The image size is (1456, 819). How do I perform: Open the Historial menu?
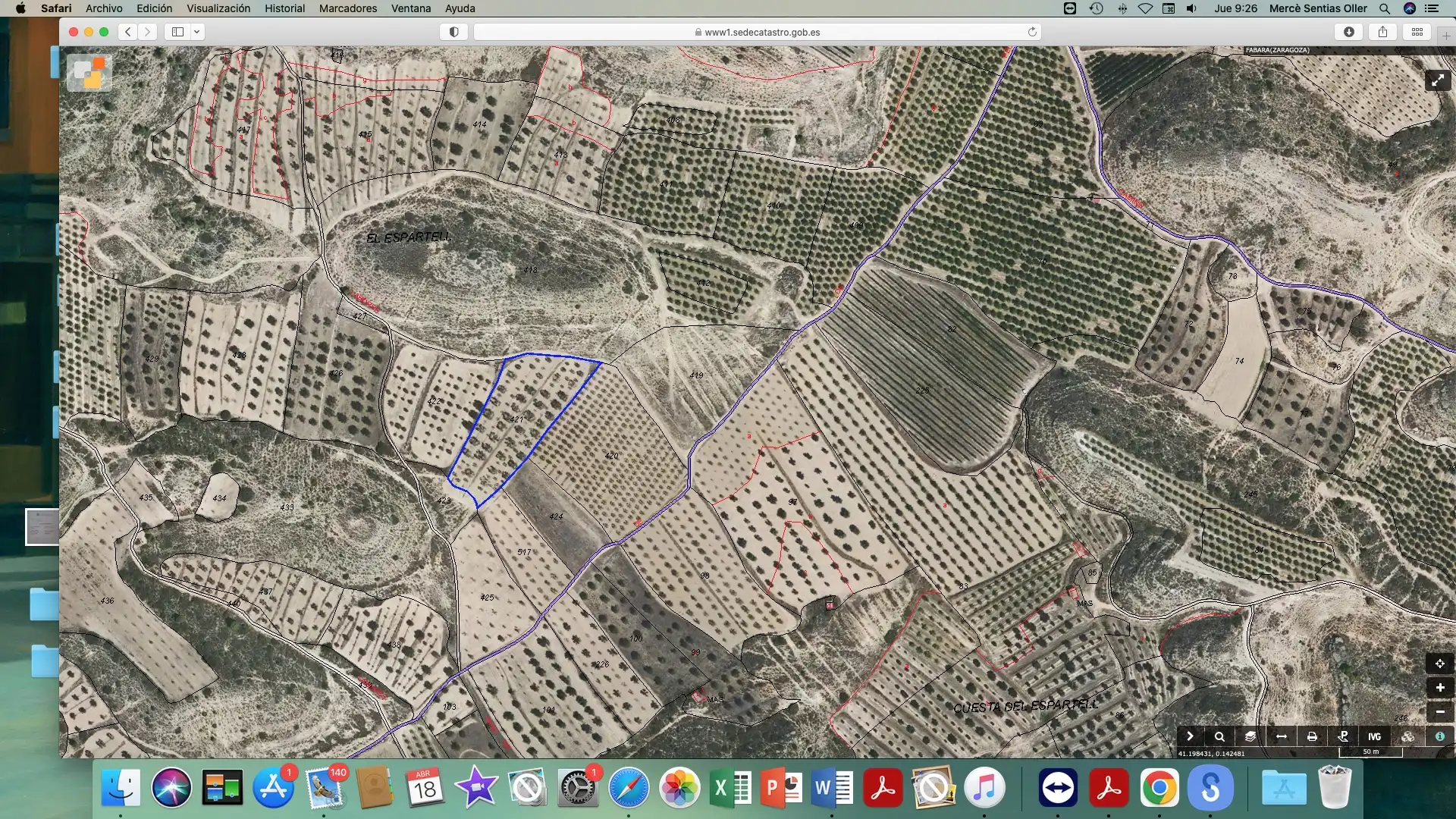click(285, 8)
